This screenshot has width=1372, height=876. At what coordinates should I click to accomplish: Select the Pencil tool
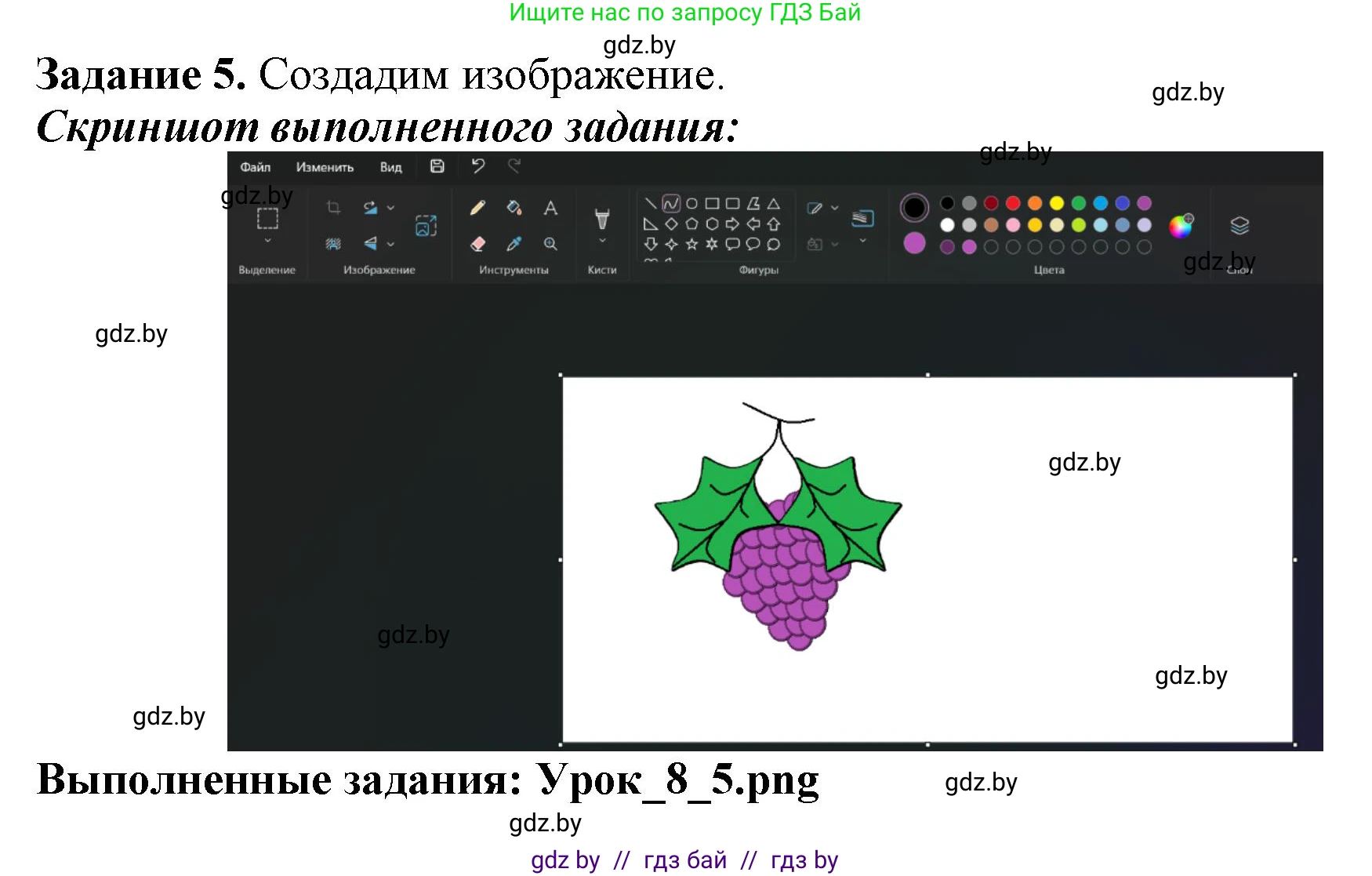coord(477,208)
